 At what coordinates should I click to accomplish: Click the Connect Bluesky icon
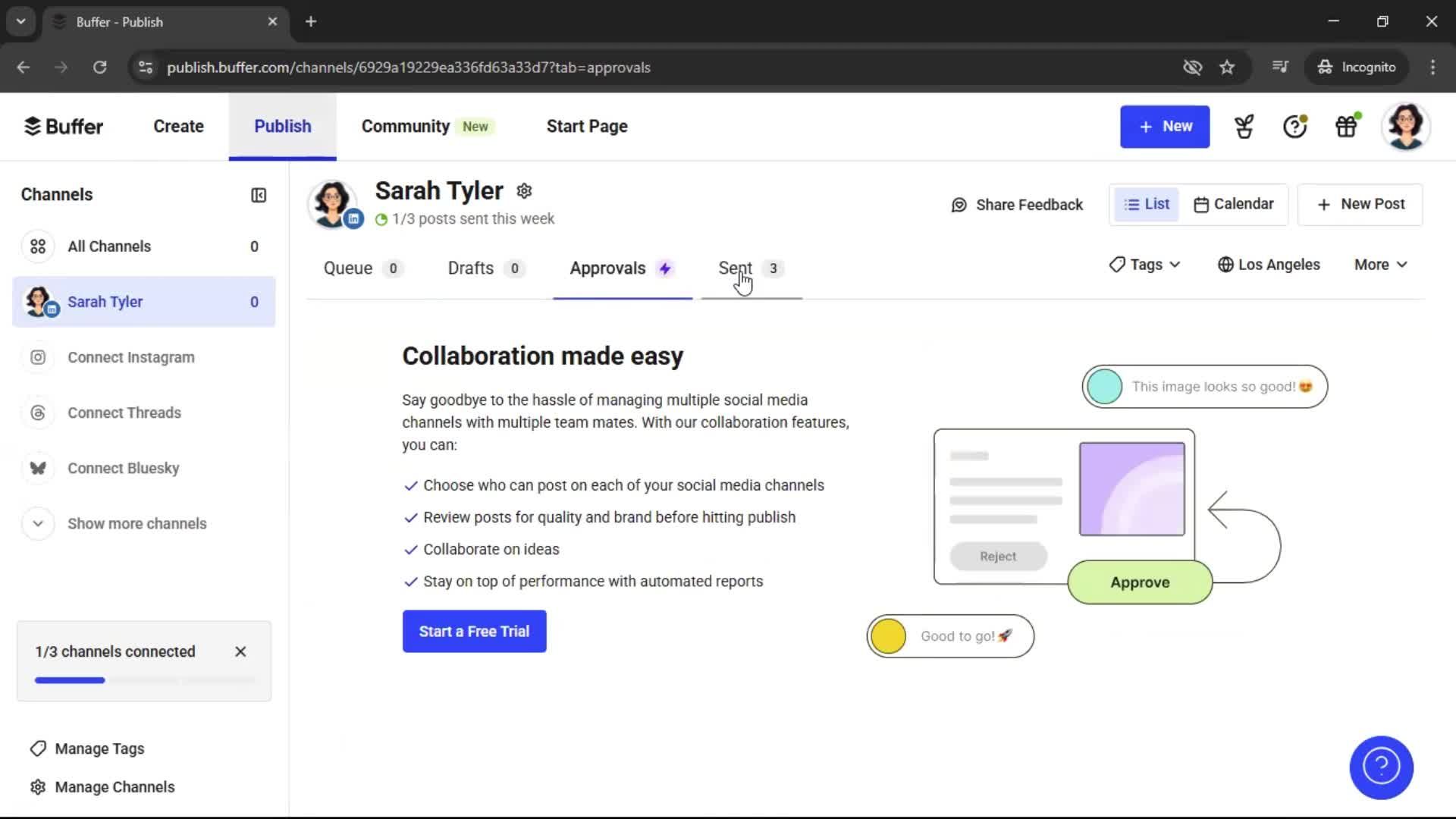pyautogui.click(x=38, y=468)
